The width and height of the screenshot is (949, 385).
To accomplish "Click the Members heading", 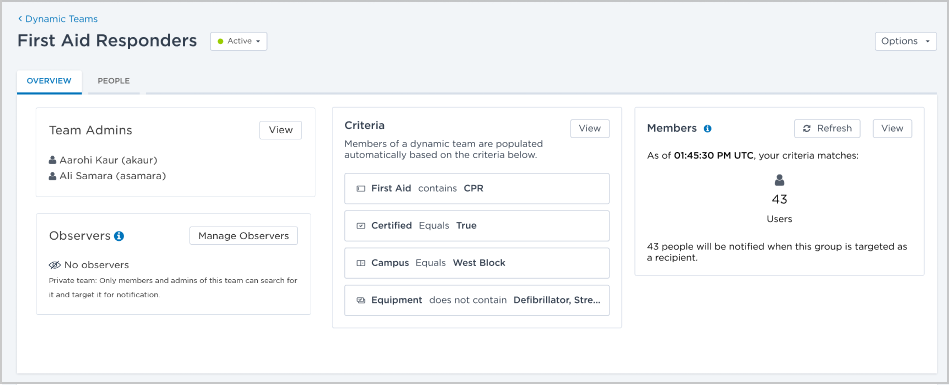I will tap(672, 128).
